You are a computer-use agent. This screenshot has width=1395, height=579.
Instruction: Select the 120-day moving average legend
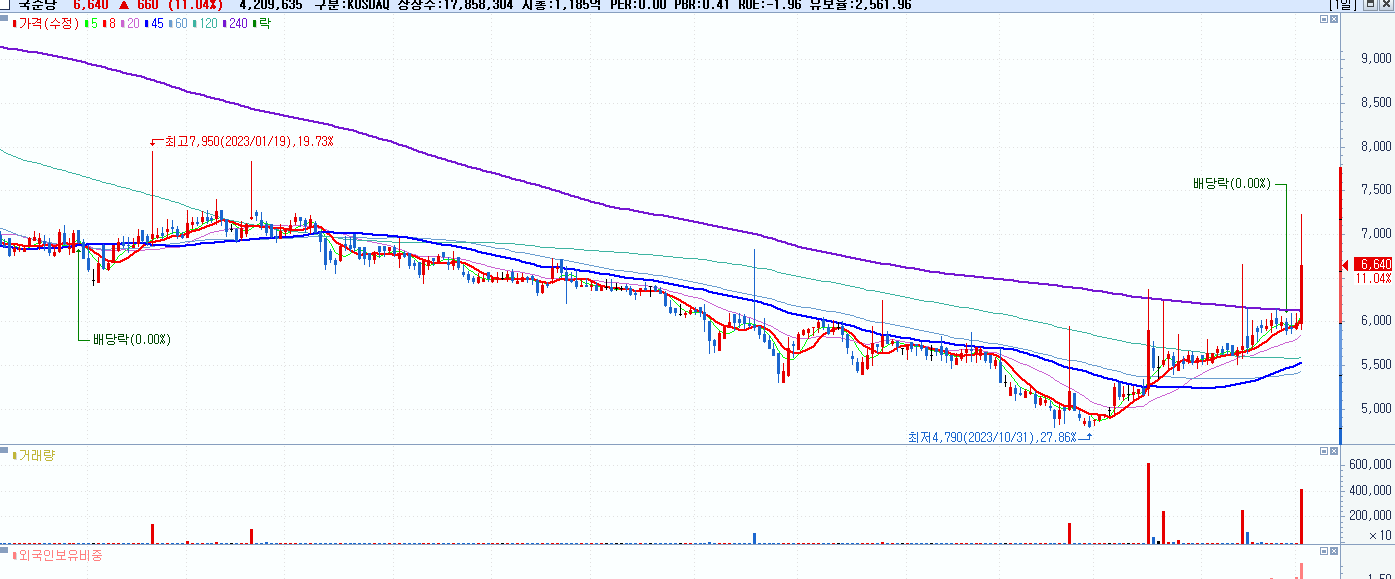[x=207, y=22]
